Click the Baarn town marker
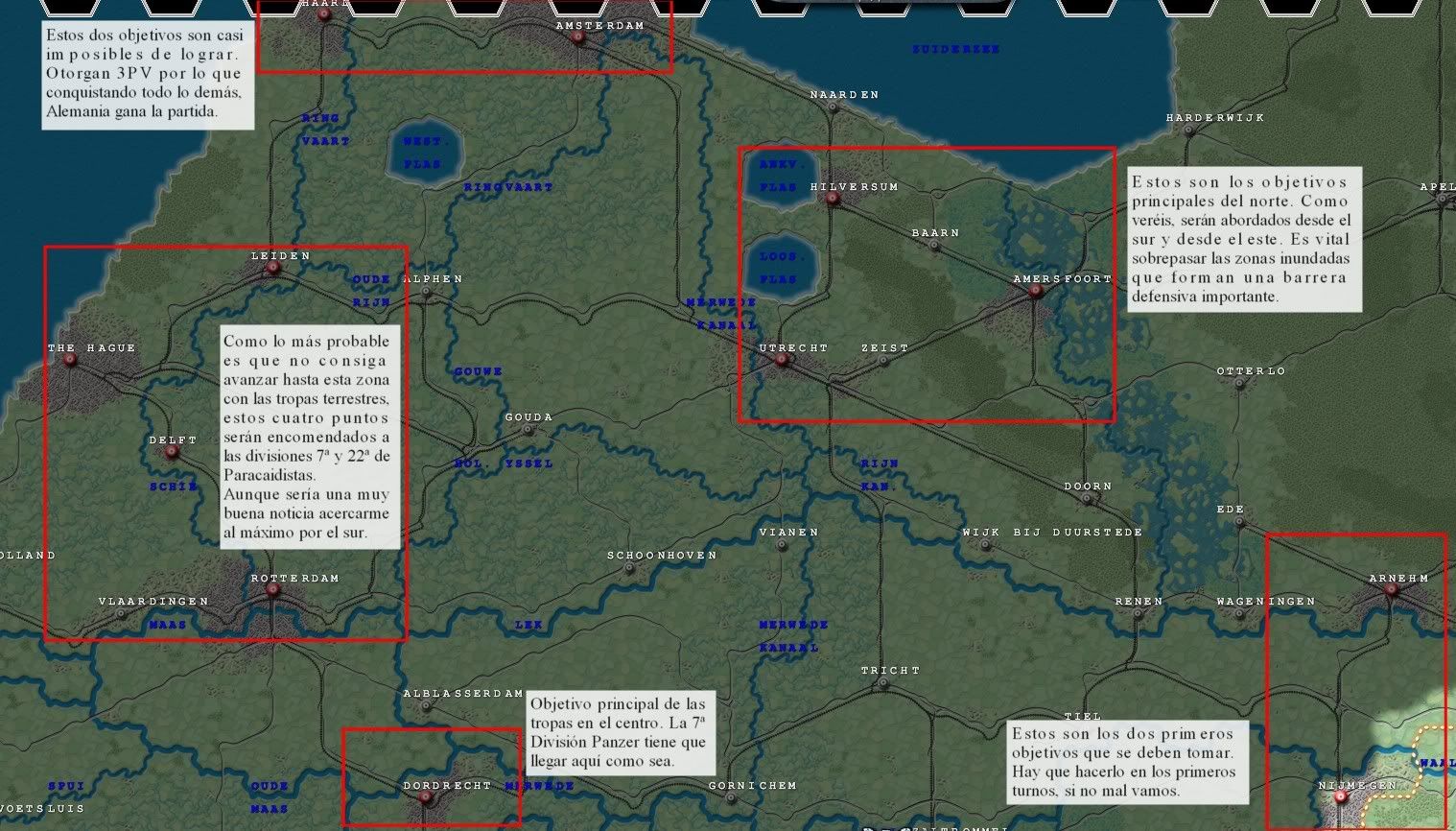The width and height of the screenshot is (1456, 831). [934, 245]
